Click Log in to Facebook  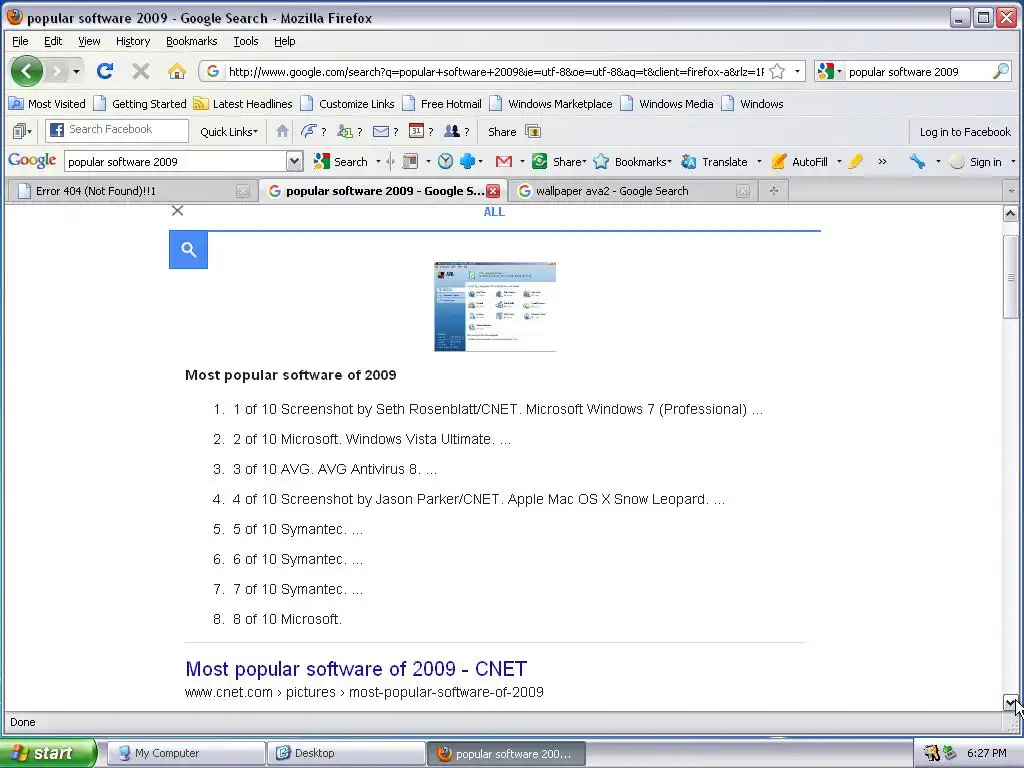click(x=965, y=131)
